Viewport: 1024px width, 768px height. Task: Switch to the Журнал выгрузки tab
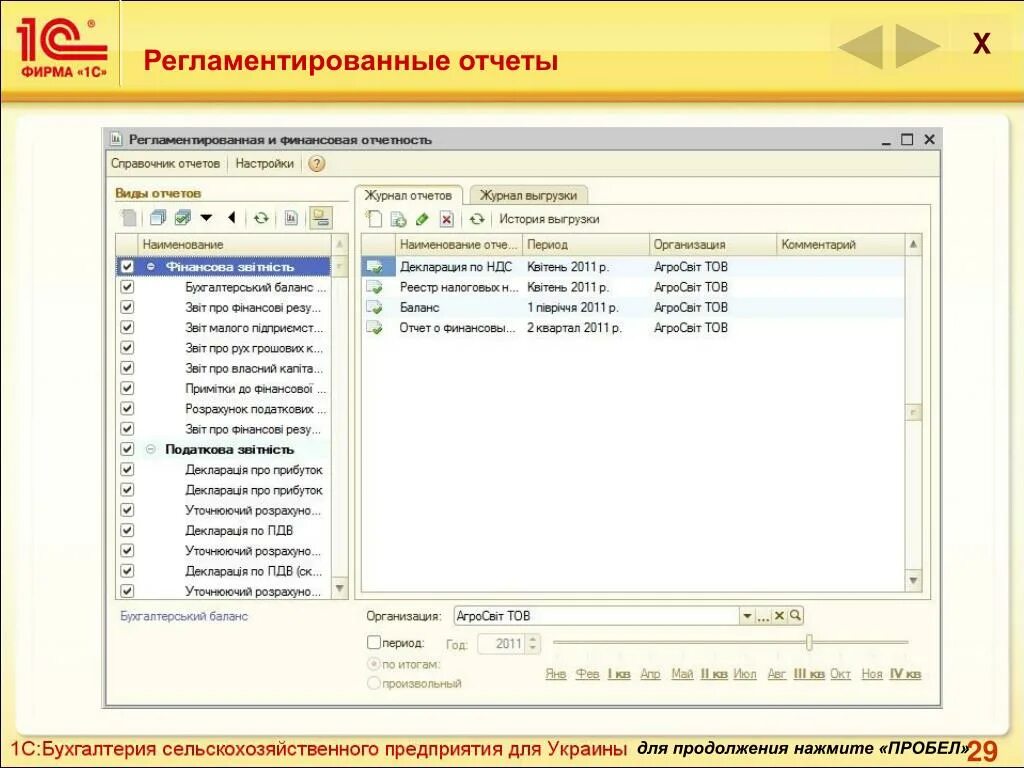click(x=528, y=195)
